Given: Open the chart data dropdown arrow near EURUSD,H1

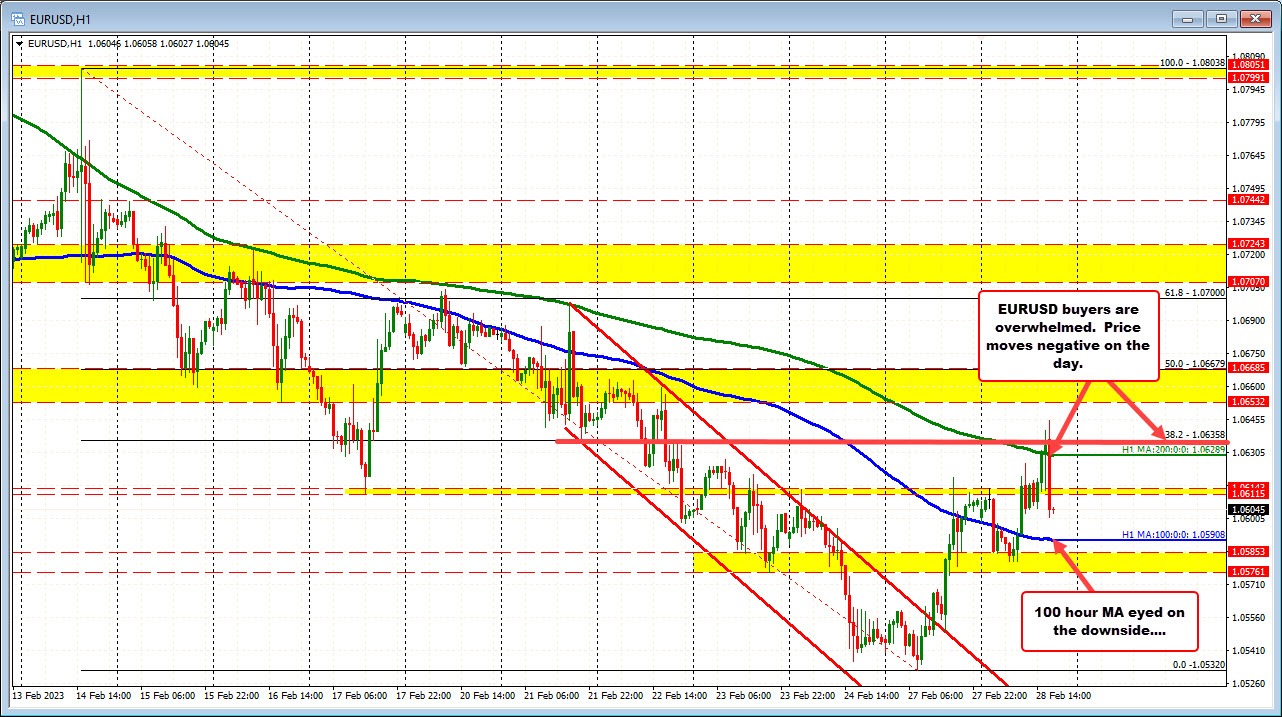Looking at the screenshot, I should coord(19,43).
